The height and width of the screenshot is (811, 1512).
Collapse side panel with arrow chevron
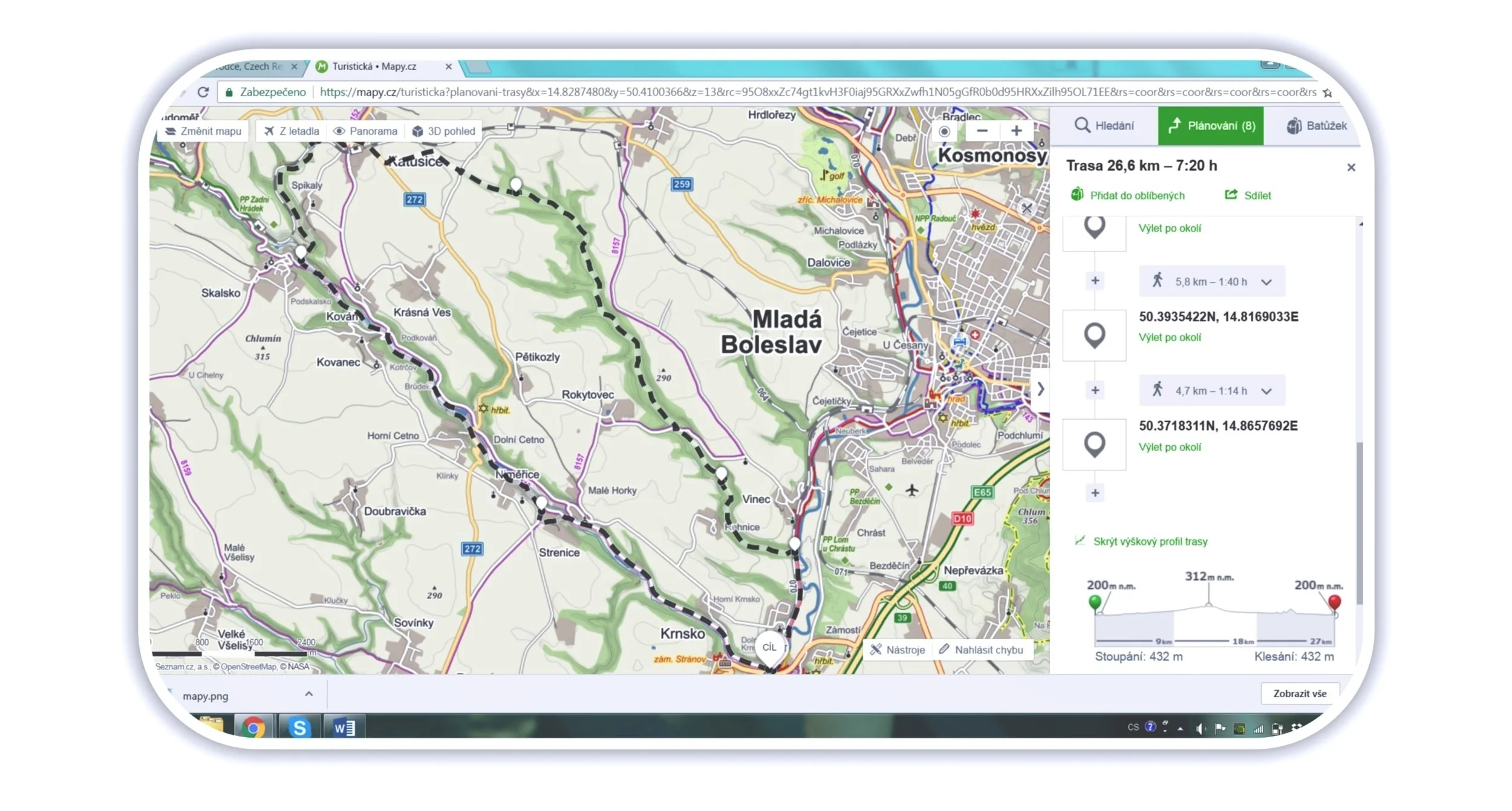click(x=1040, y=389)
